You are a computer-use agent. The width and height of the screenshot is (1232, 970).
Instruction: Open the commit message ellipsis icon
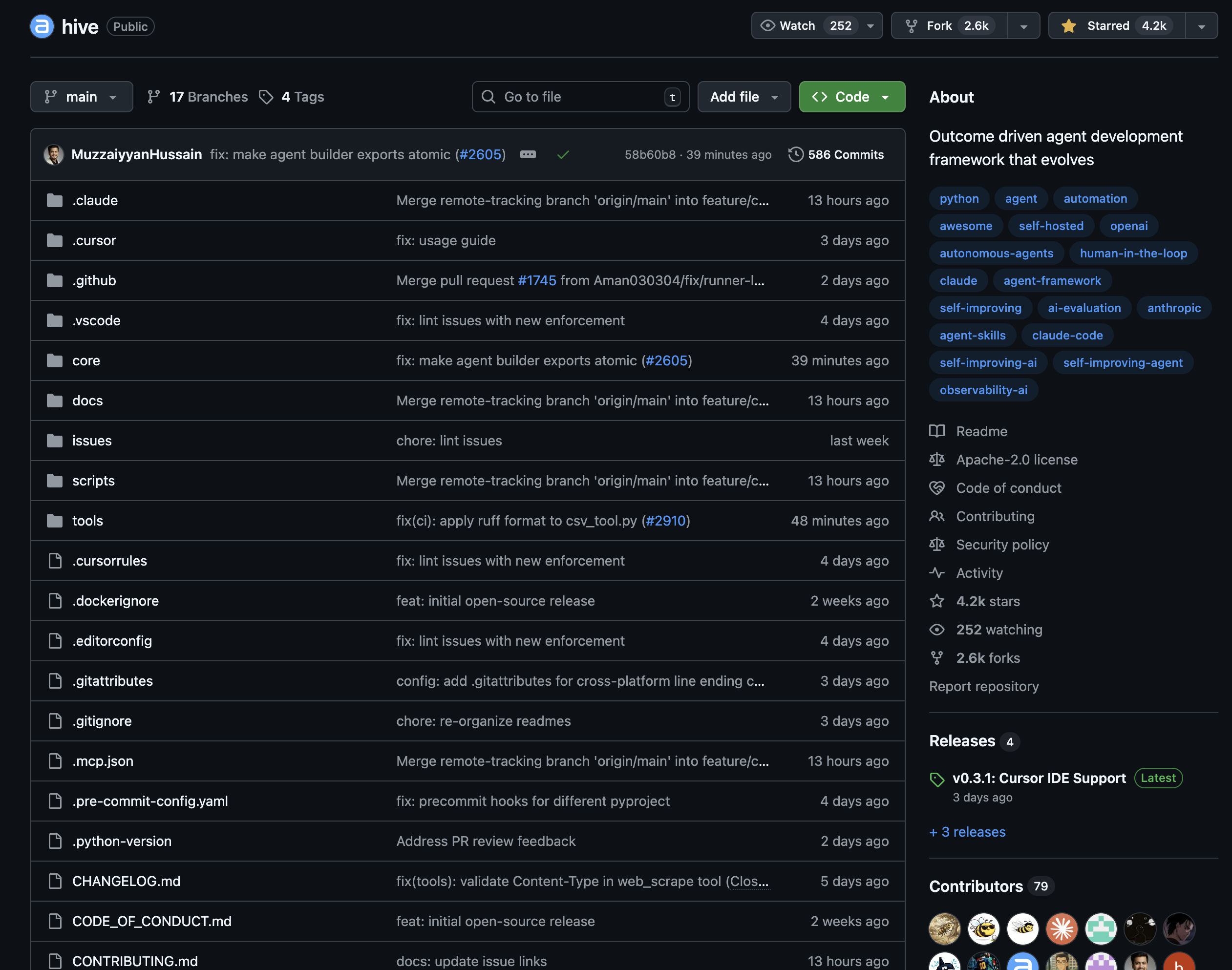point(528,154)
